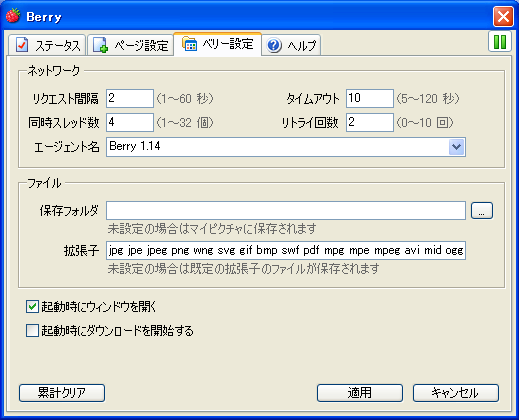The height and width of the screenshot is (420, 519).
Task: Click the エージェント名 label
Action: coord(67,147)
